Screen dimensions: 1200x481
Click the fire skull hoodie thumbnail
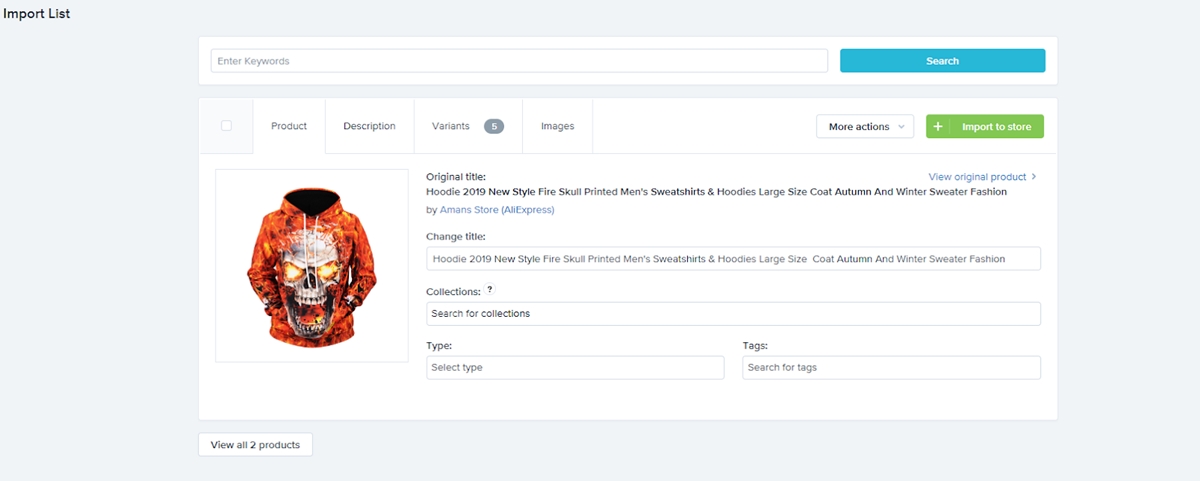click(x=312, y=266)
